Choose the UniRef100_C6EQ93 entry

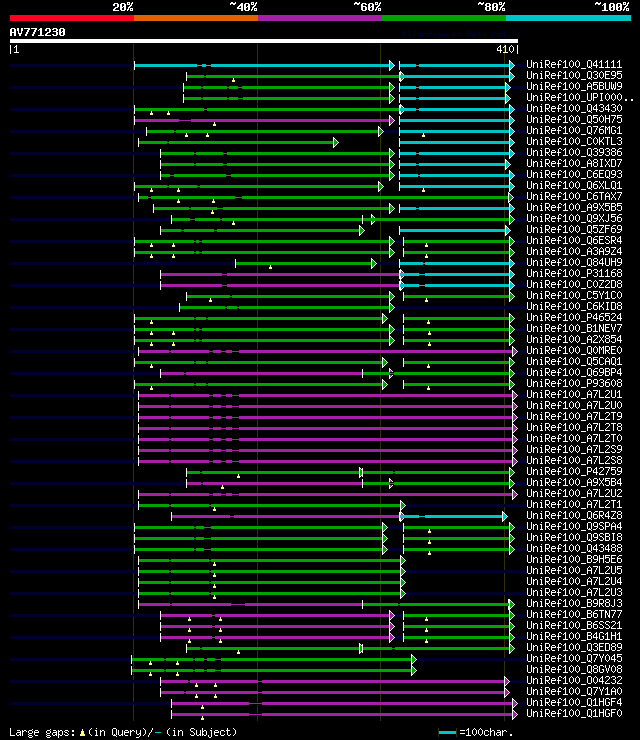point(574,174)
